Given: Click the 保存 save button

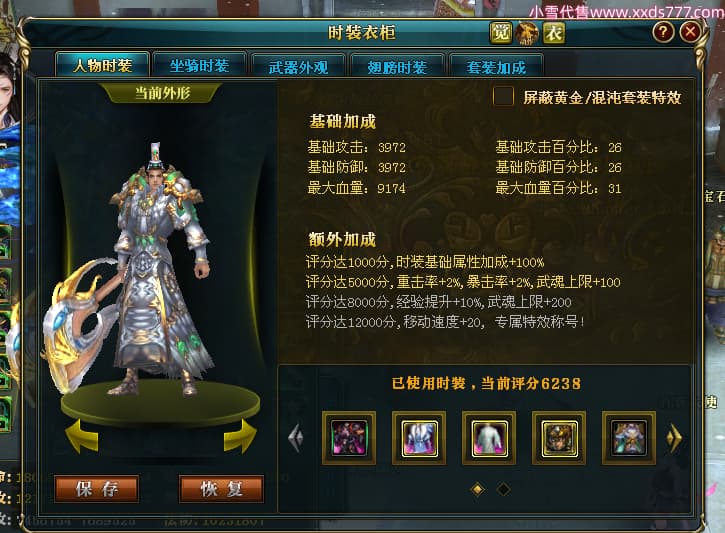Looking at the screenshot, I should pyautogui.click(x=97, y=489).
